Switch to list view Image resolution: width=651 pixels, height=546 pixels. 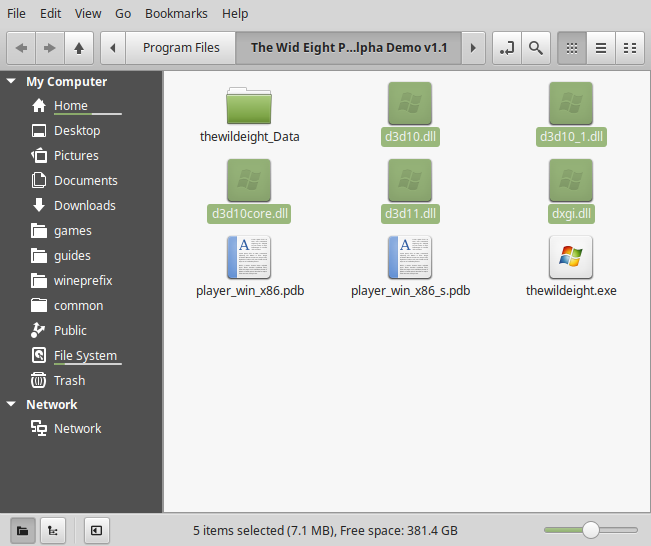click(x=601, y=48)
